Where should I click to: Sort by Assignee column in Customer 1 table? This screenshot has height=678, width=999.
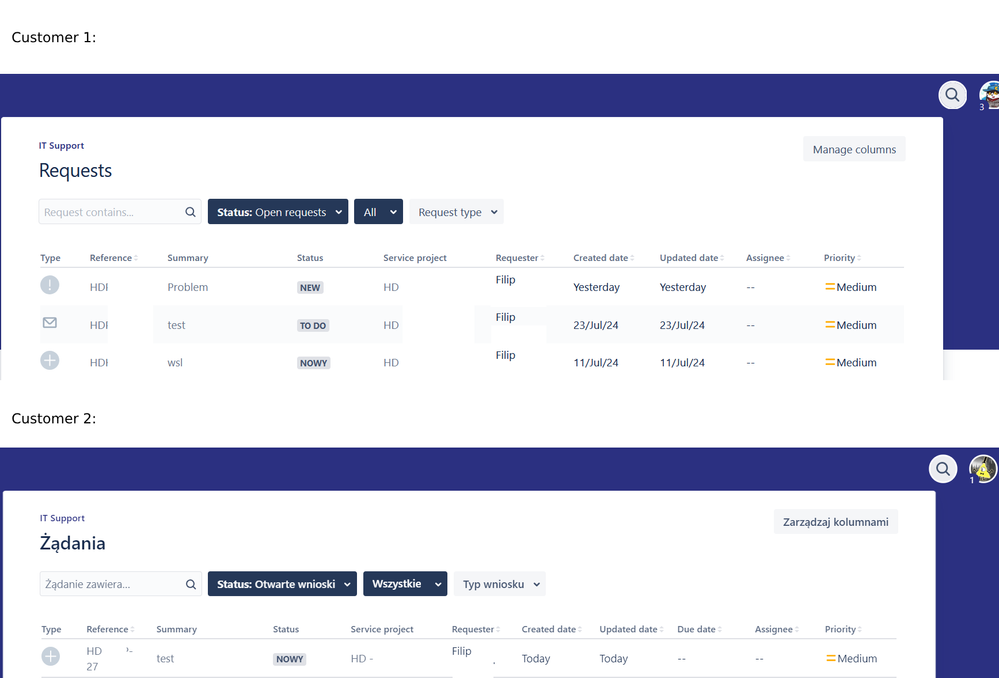coord(768,258)
